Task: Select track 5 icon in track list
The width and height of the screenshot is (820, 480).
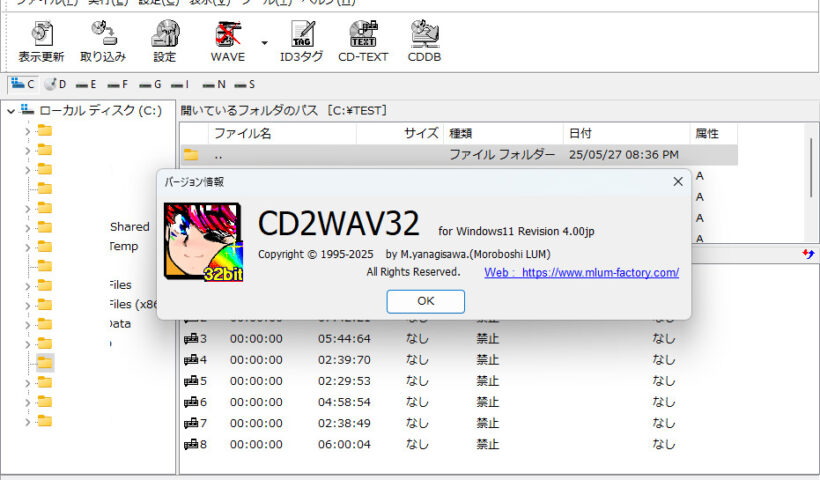Action: tap(191, 381)
